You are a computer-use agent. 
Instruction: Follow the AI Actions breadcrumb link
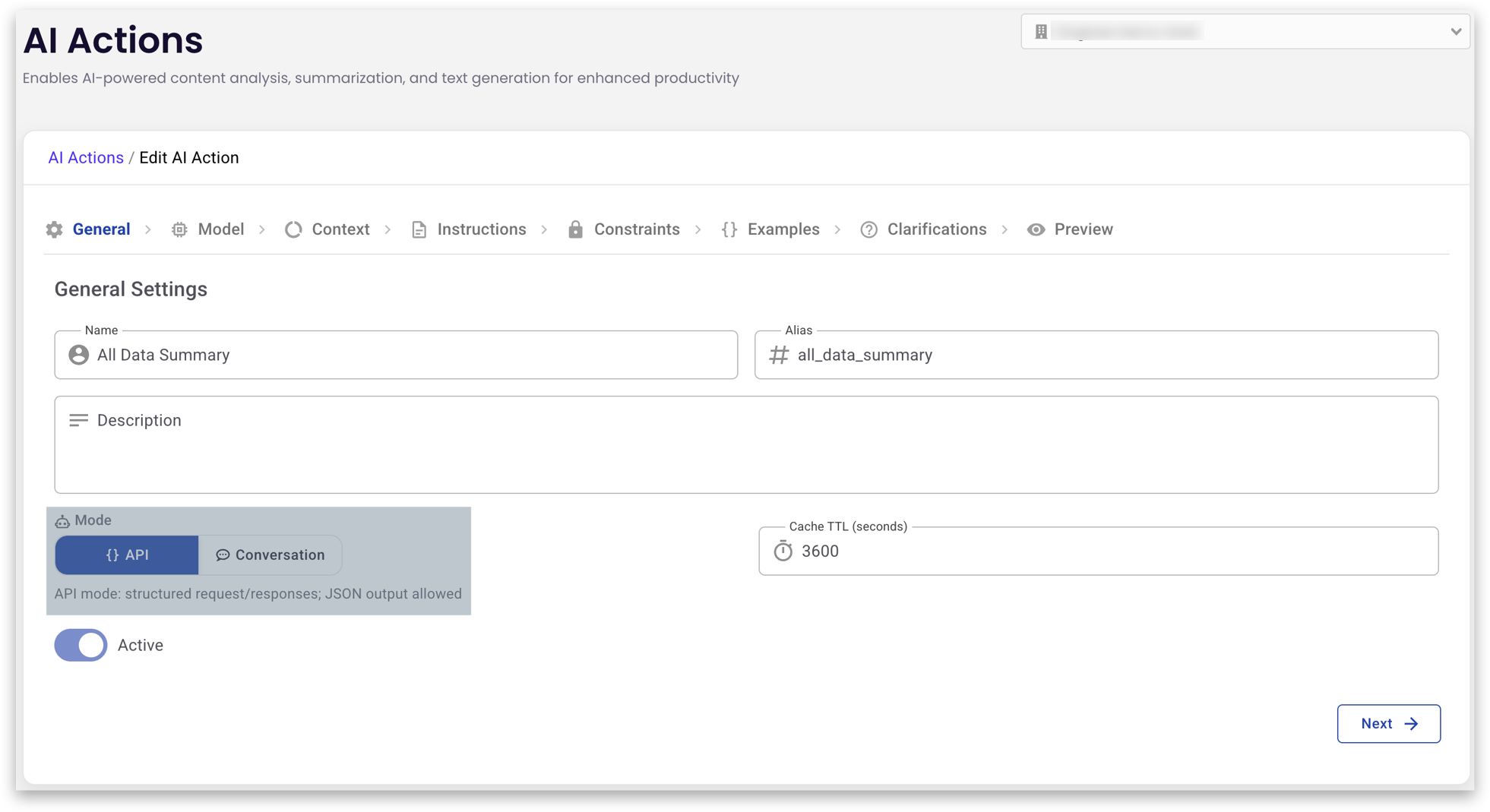click(86, 158)
